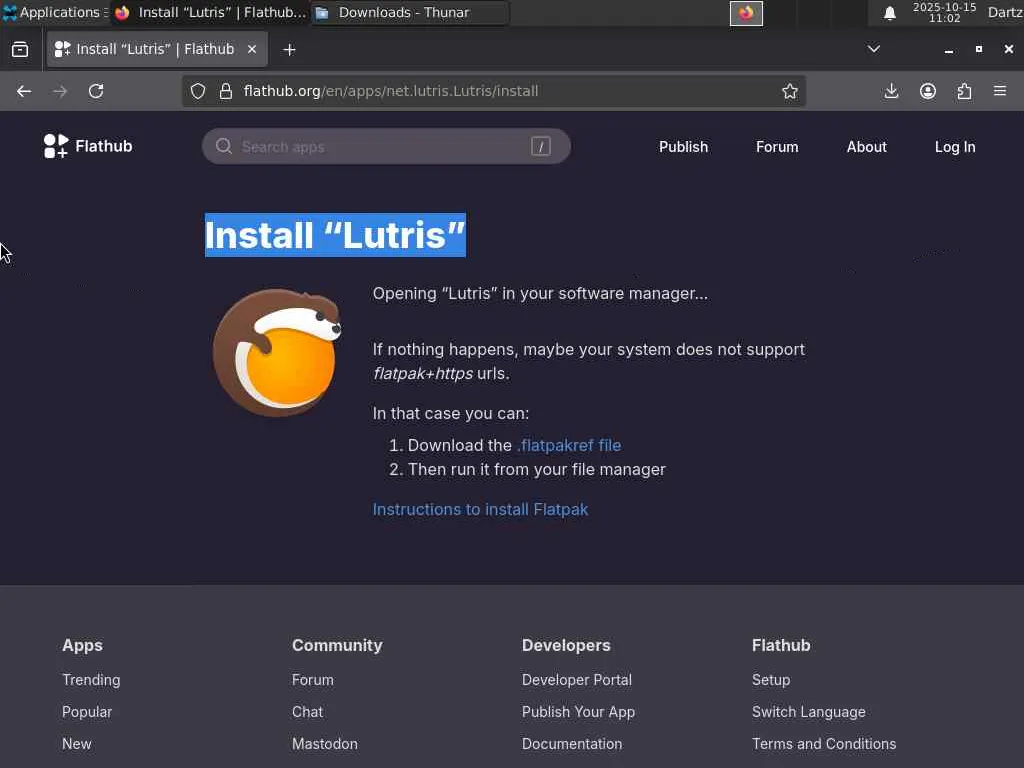Viewport: 1024px width, 768px height.
Task: Focus the Search apps field
Action: click(386, 146)
